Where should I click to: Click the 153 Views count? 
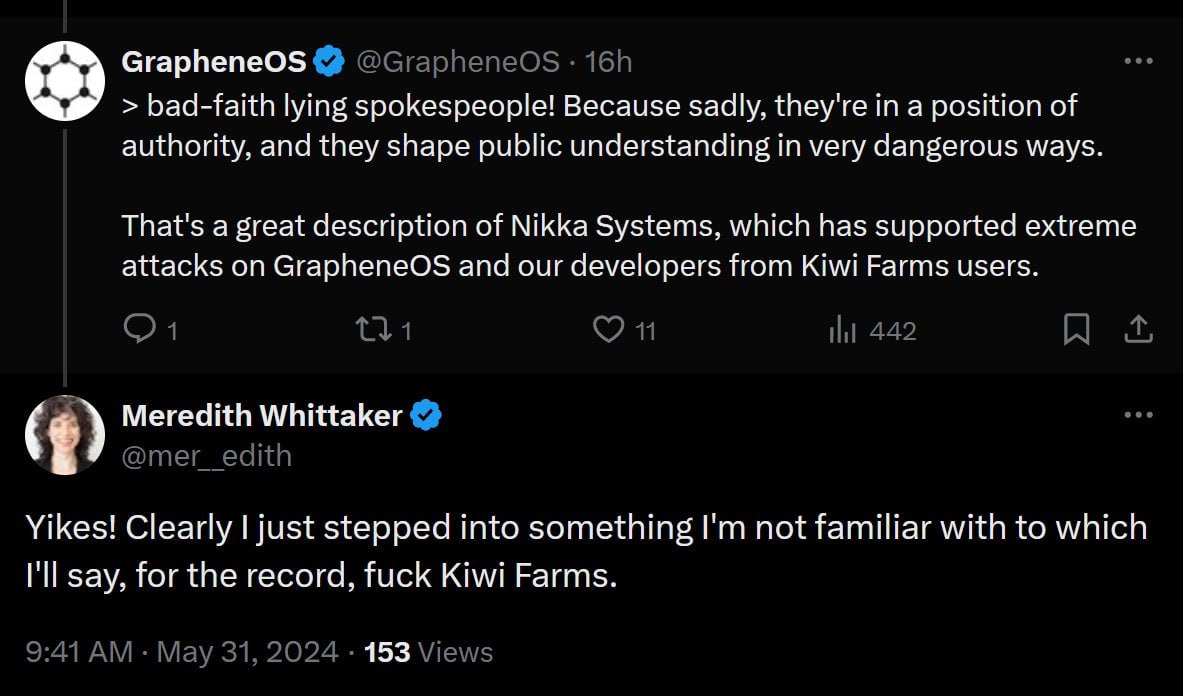click(428, 652)
